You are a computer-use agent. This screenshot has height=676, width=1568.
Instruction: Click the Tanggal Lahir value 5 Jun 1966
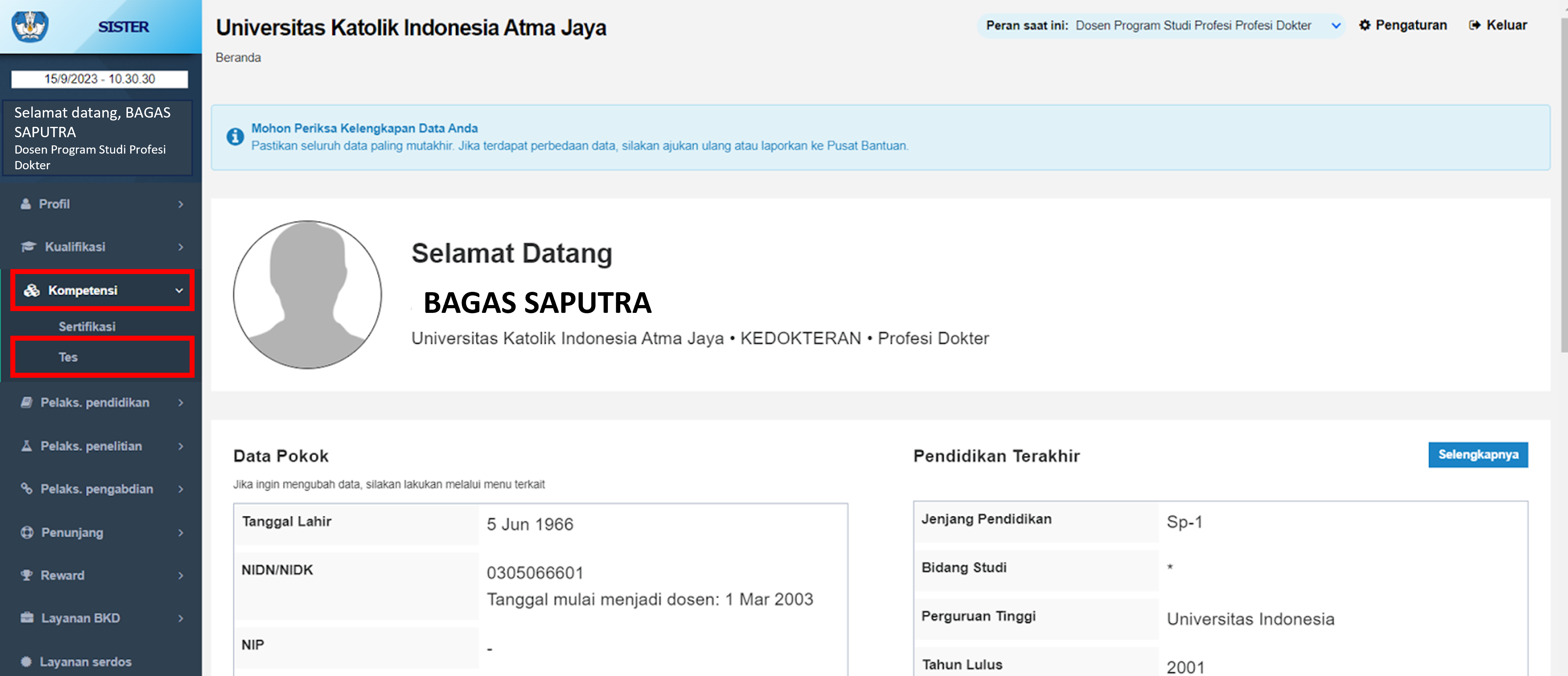(x=530, y=524)
